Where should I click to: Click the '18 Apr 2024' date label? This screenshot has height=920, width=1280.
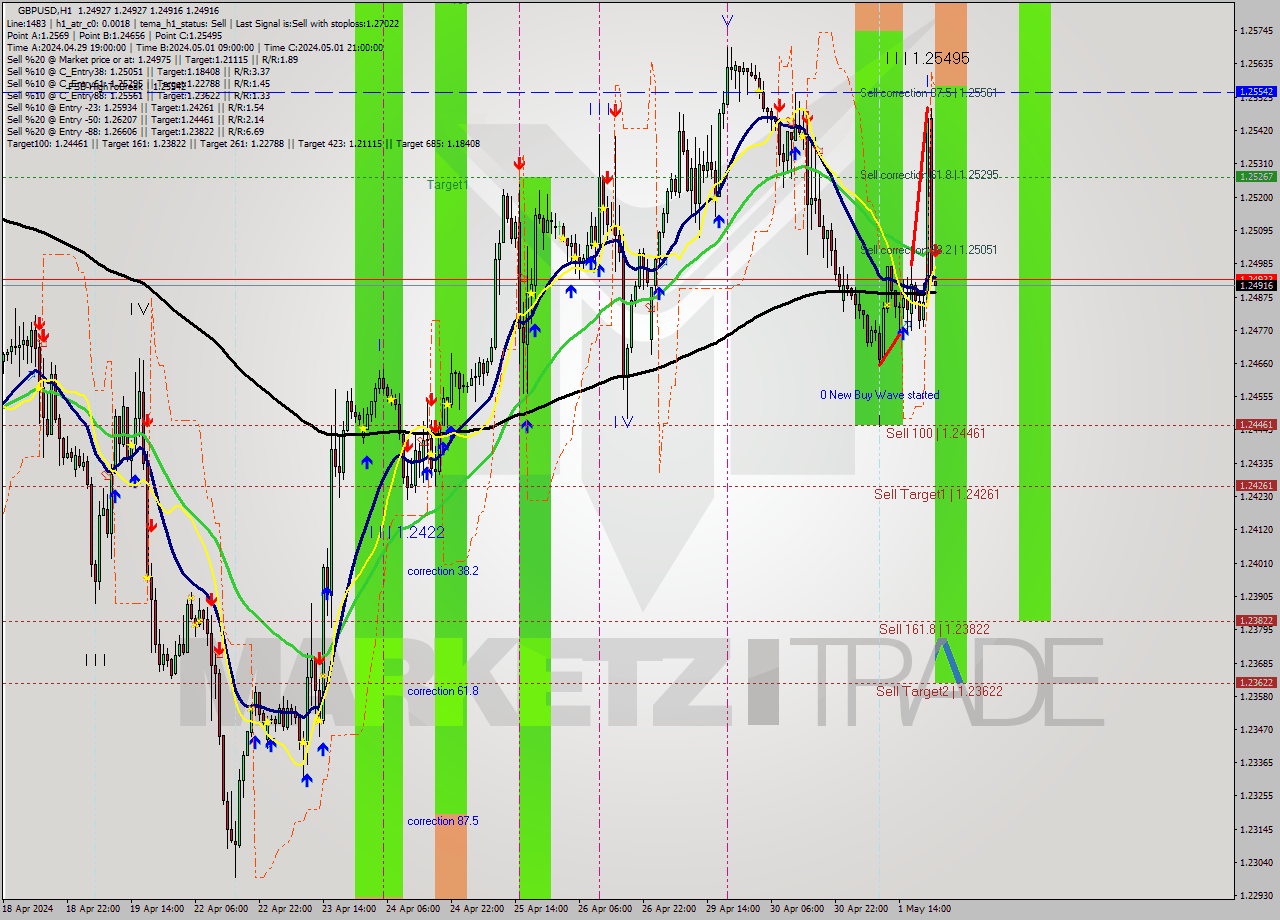pos(29,909)
